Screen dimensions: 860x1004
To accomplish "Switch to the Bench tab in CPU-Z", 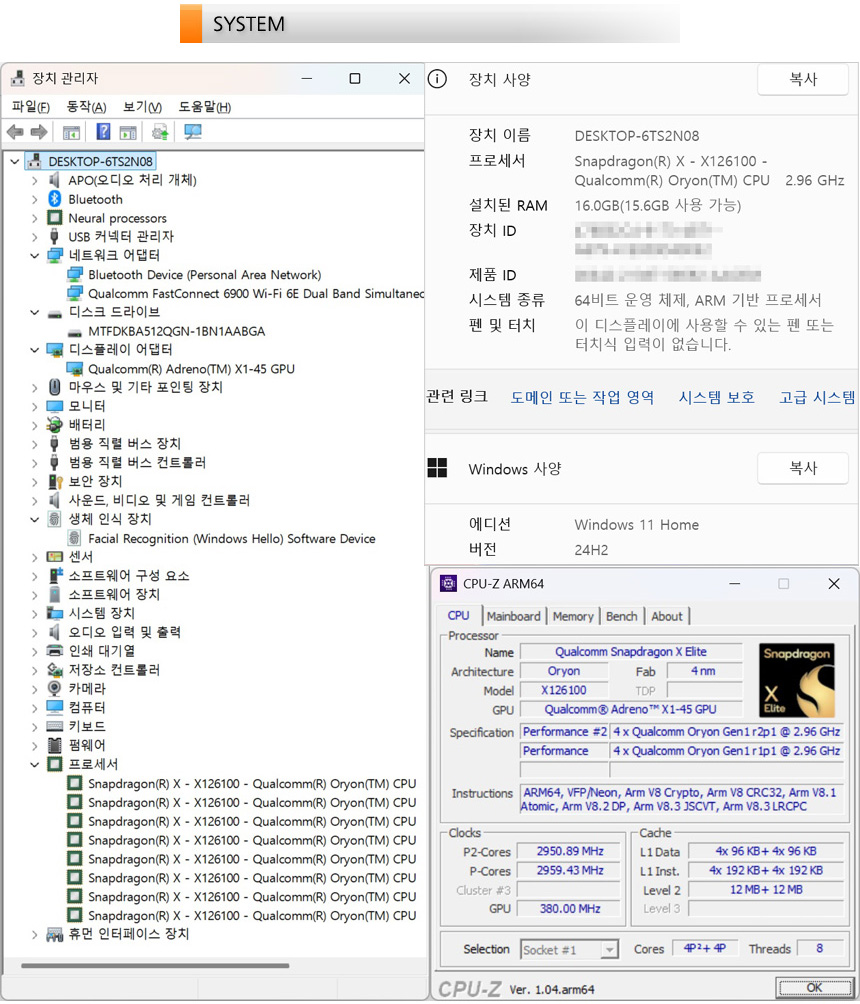I will coord(621,616).
